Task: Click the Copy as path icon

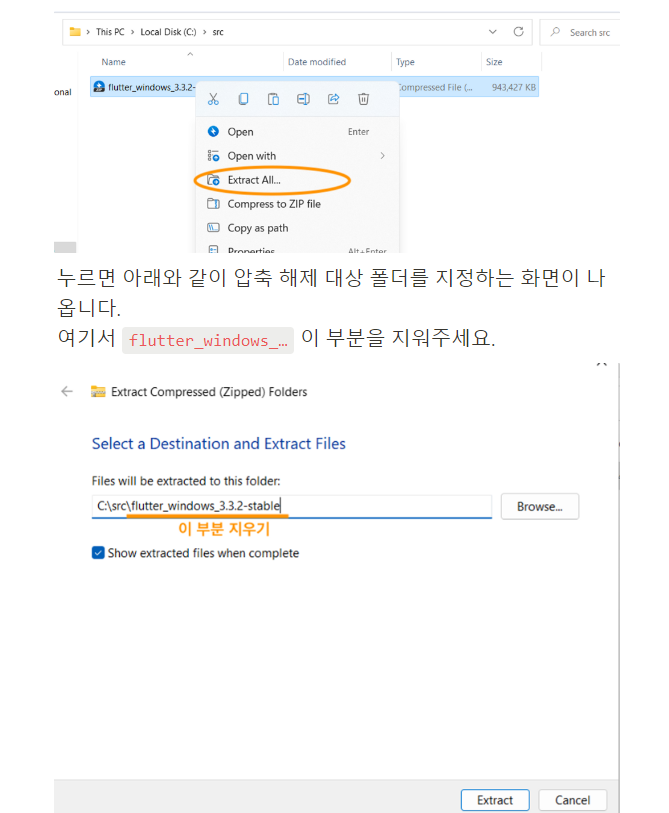Action: pyautogui.click(x=213, y=228)
